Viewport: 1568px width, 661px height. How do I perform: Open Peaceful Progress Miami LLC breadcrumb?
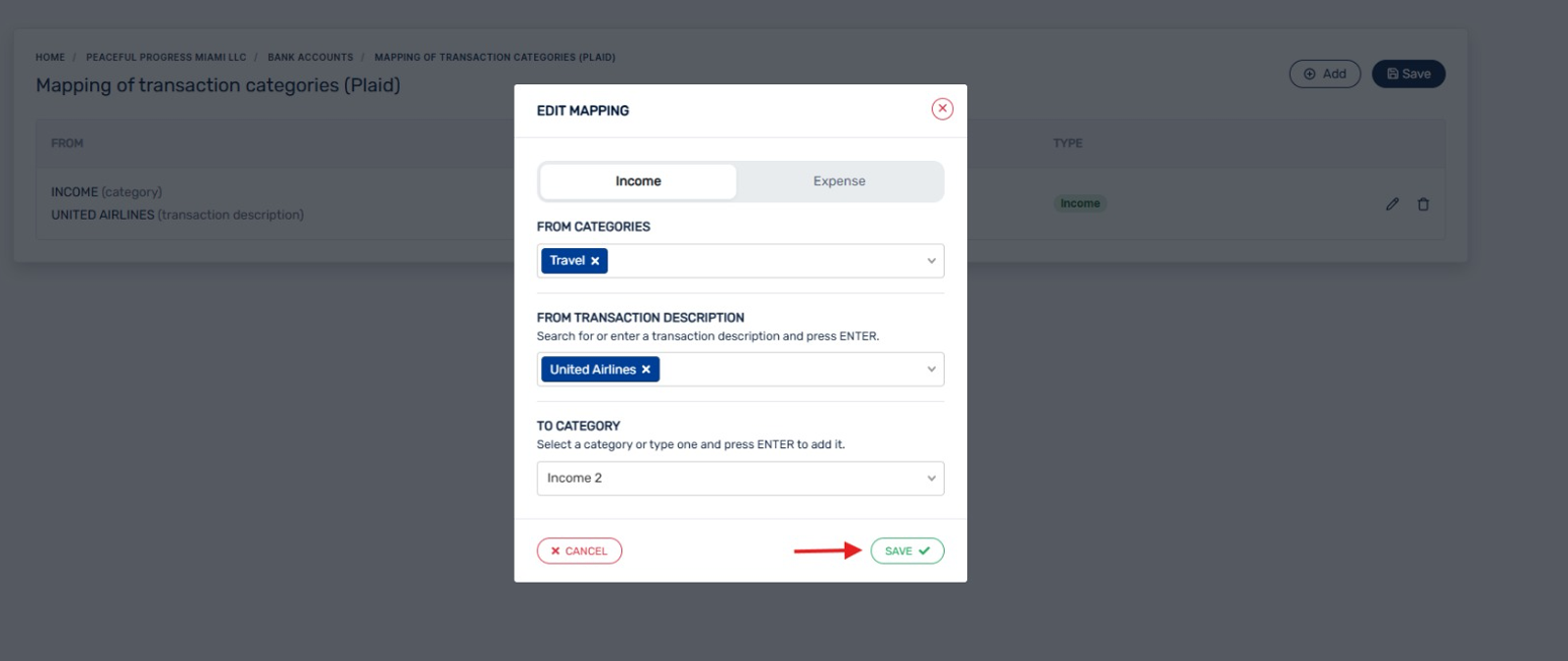tap(166, 57)
